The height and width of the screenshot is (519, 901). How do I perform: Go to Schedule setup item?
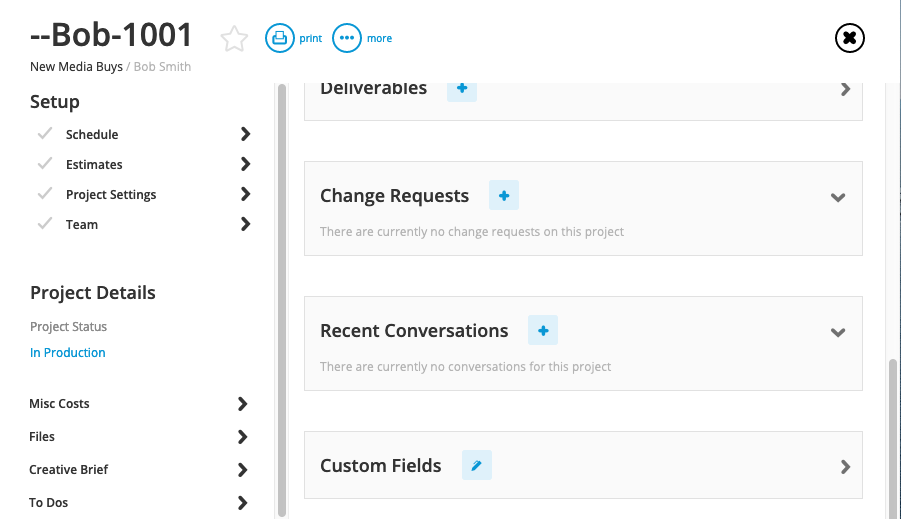92,134
